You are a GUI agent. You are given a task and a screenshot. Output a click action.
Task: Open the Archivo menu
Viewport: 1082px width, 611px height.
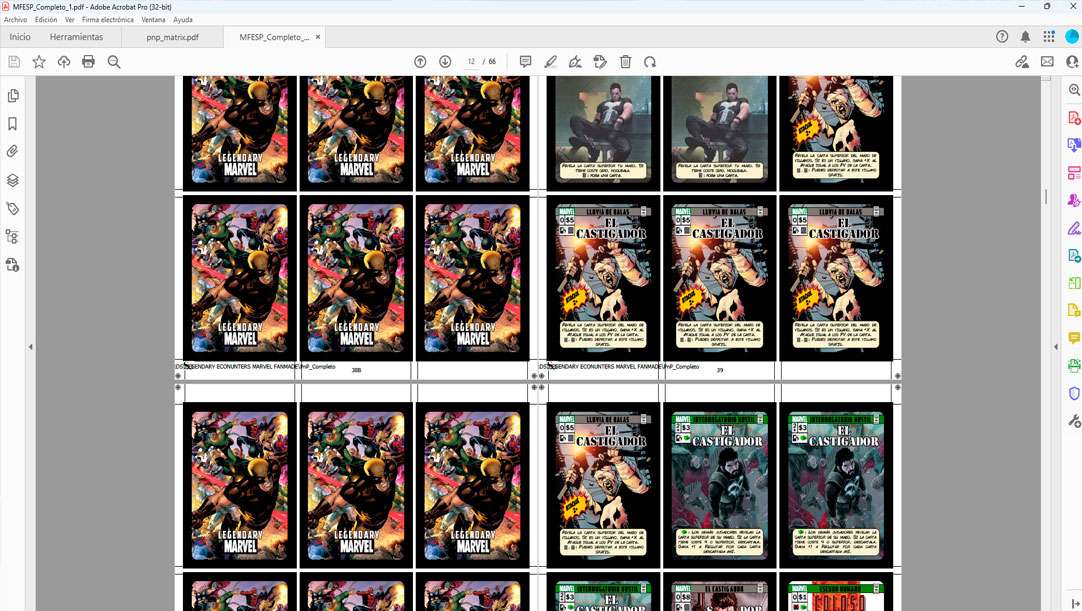tap(15, 20)
